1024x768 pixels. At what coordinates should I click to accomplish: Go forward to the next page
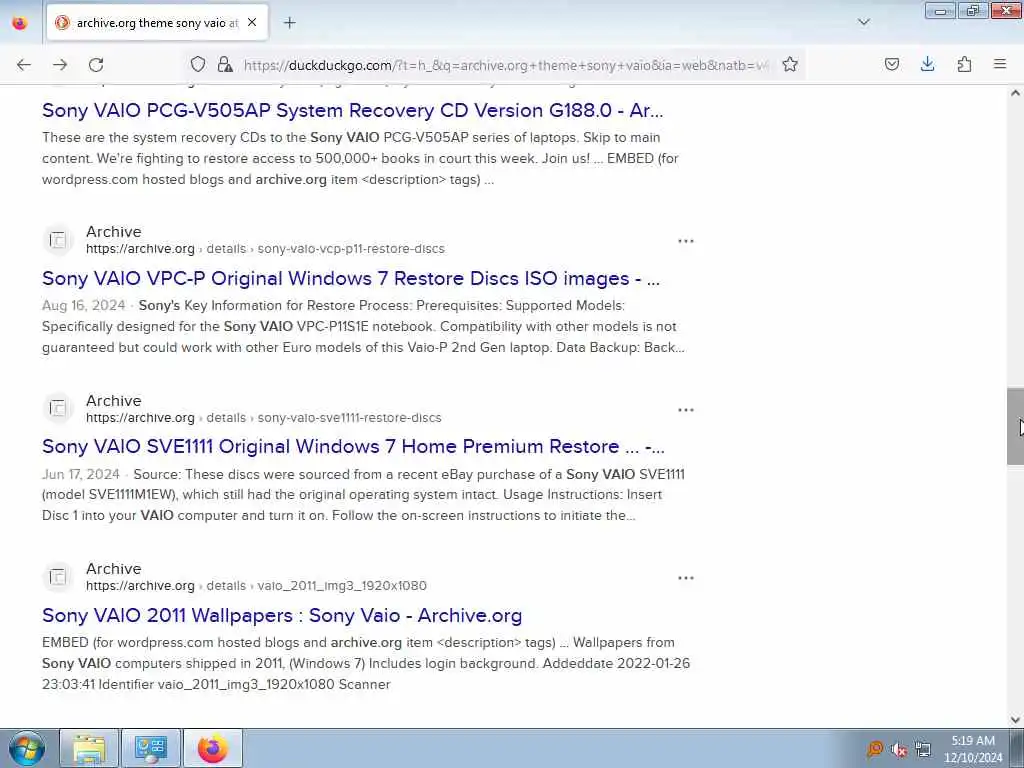[x=60, y=65]
